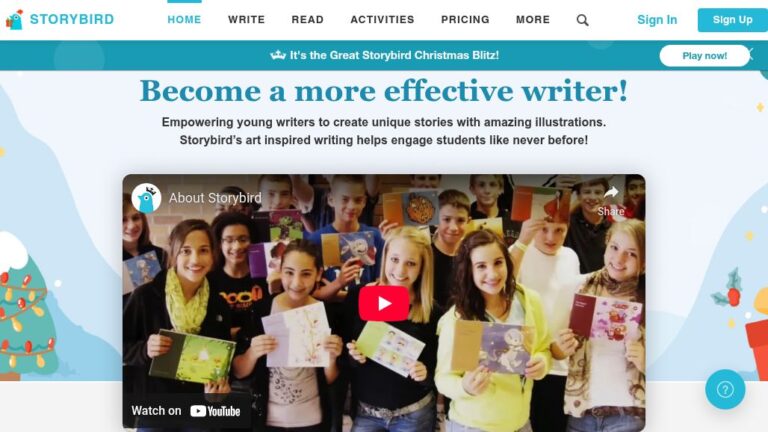The height and width of the screenshot is (432, 768).
Task: Click the Sign In link
Action: [657, 20]
